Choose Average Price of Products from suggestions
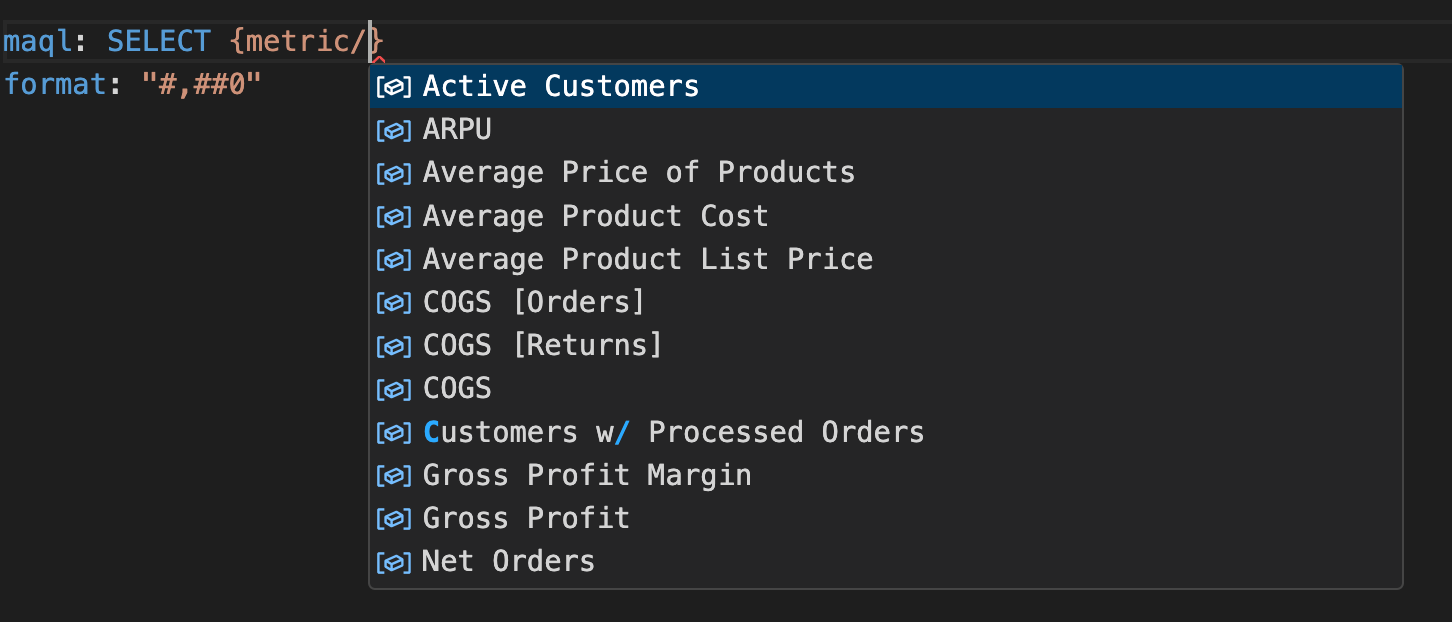The image size is (1452, 622). point(639,172)
